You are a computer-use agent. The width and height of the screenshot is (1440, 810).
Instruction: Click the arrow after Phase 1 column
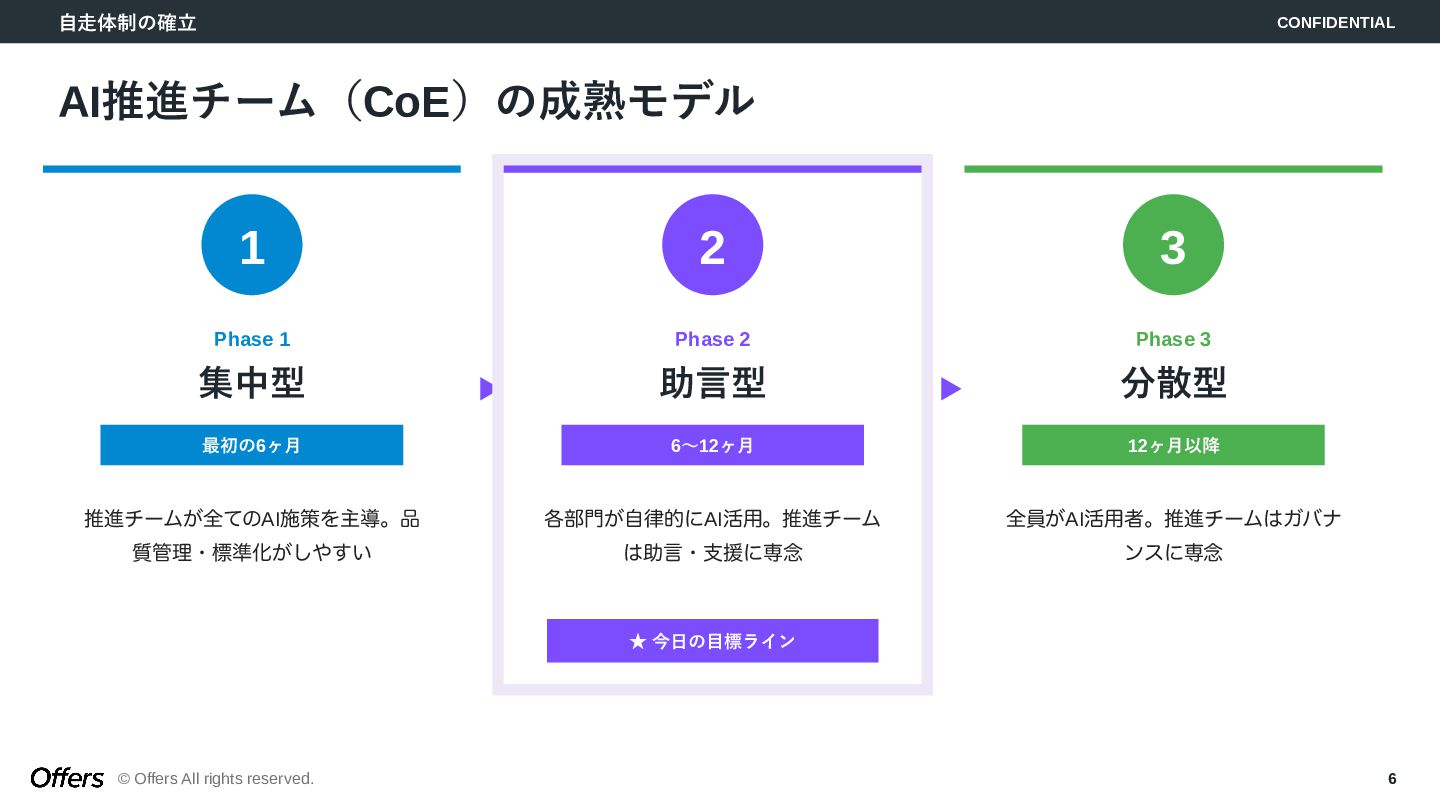[486, 389]
